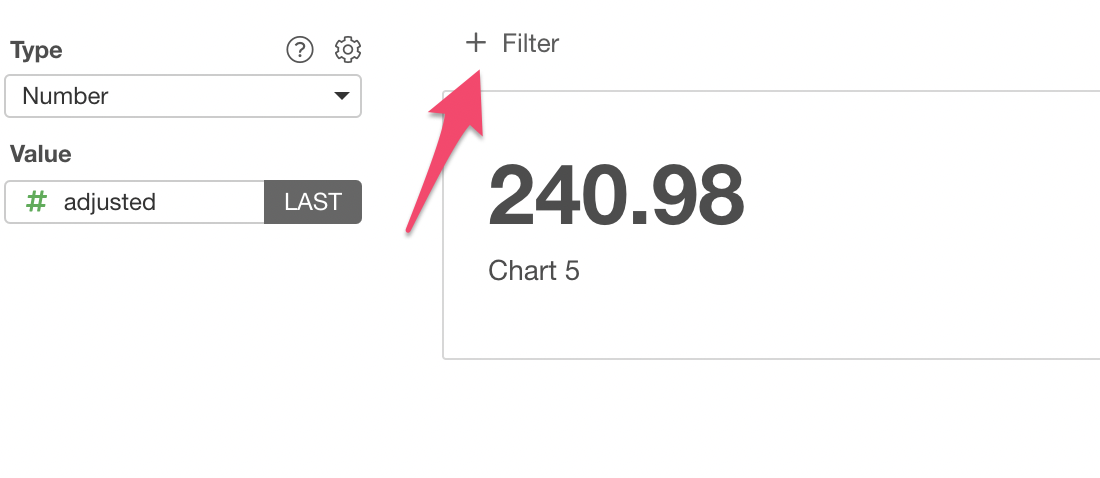Screen dimensions: 1100x478
Task: Click the 240.98 number display
Action: 616,196
